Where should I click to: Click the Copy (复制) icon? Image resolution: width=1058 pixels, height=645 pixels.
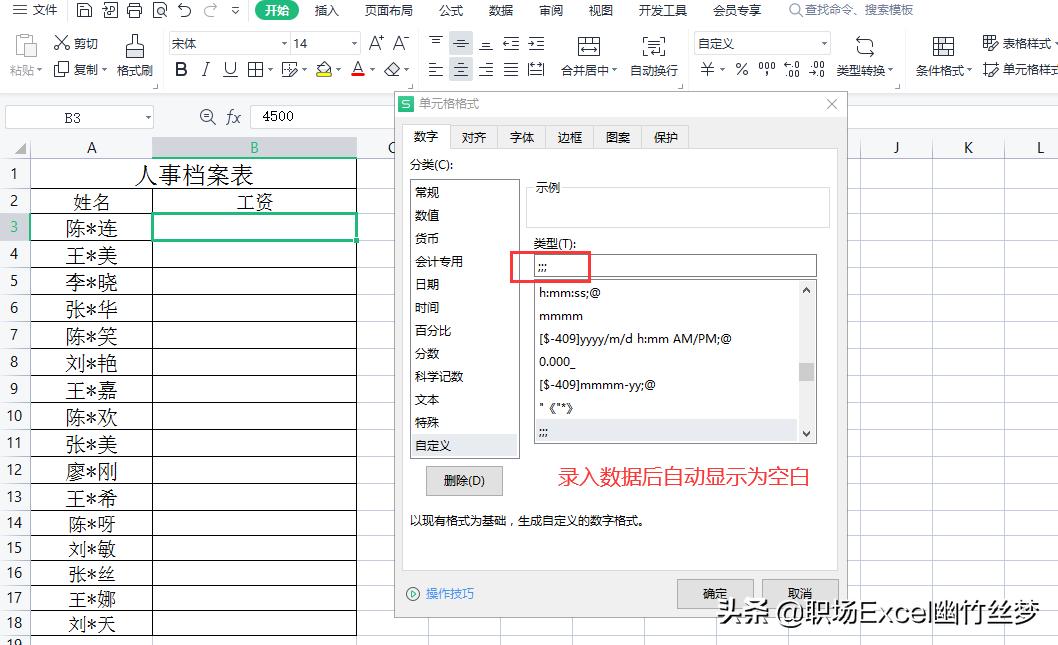click(74, 70)
